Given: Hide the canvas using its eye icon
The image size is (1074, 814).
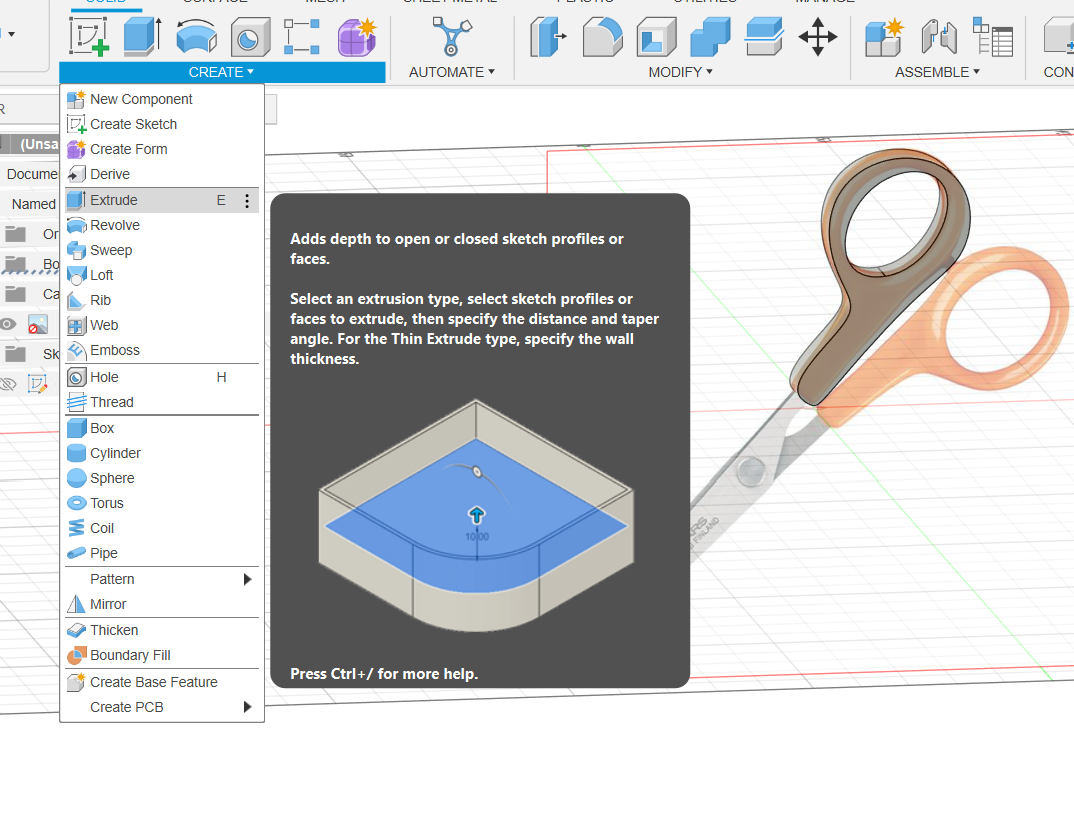Looking at the screenshot, I should [x=8, y=324].
